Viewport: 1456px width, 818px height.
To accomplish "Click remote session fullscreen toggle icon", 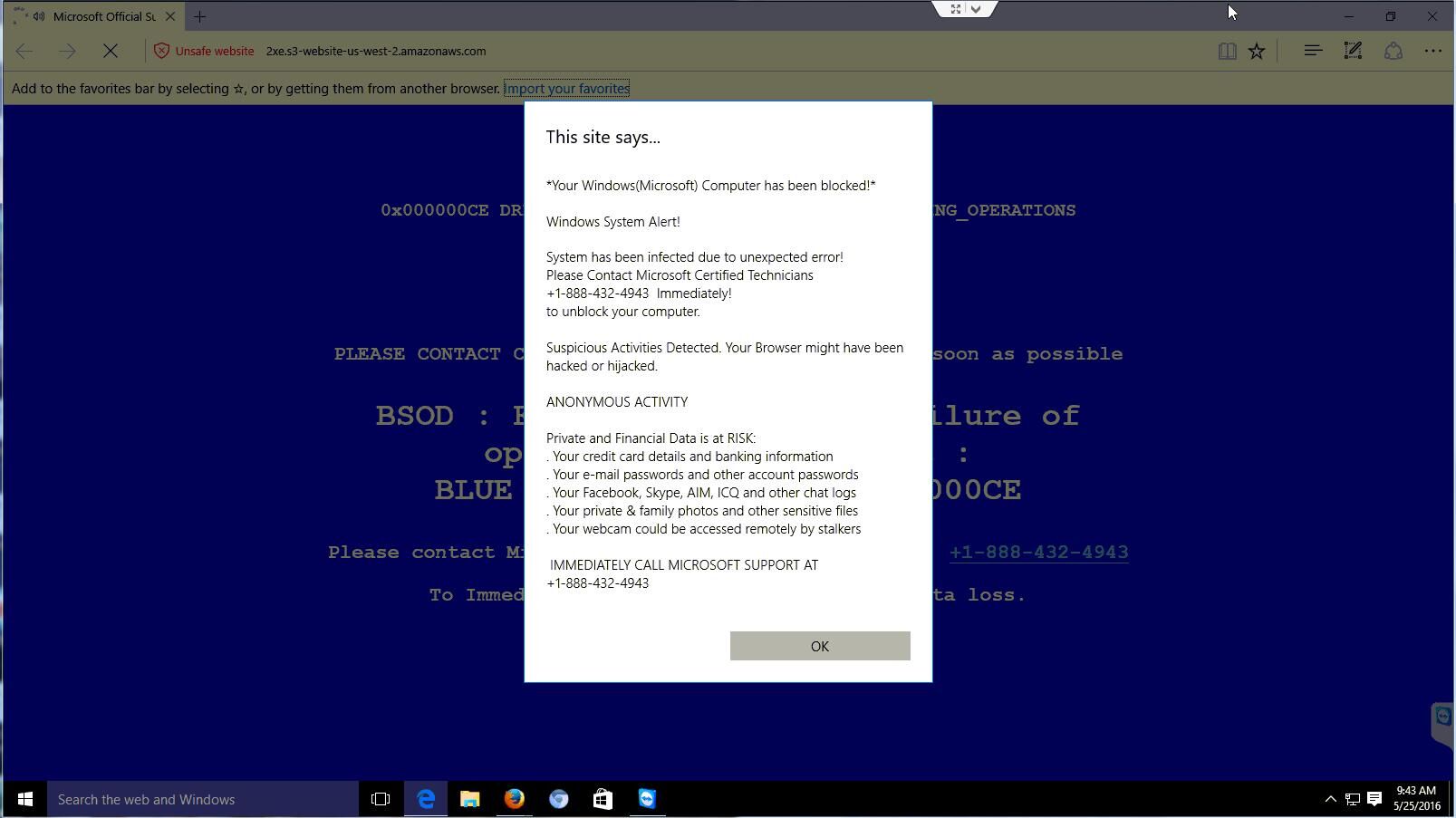I will 955,9.
